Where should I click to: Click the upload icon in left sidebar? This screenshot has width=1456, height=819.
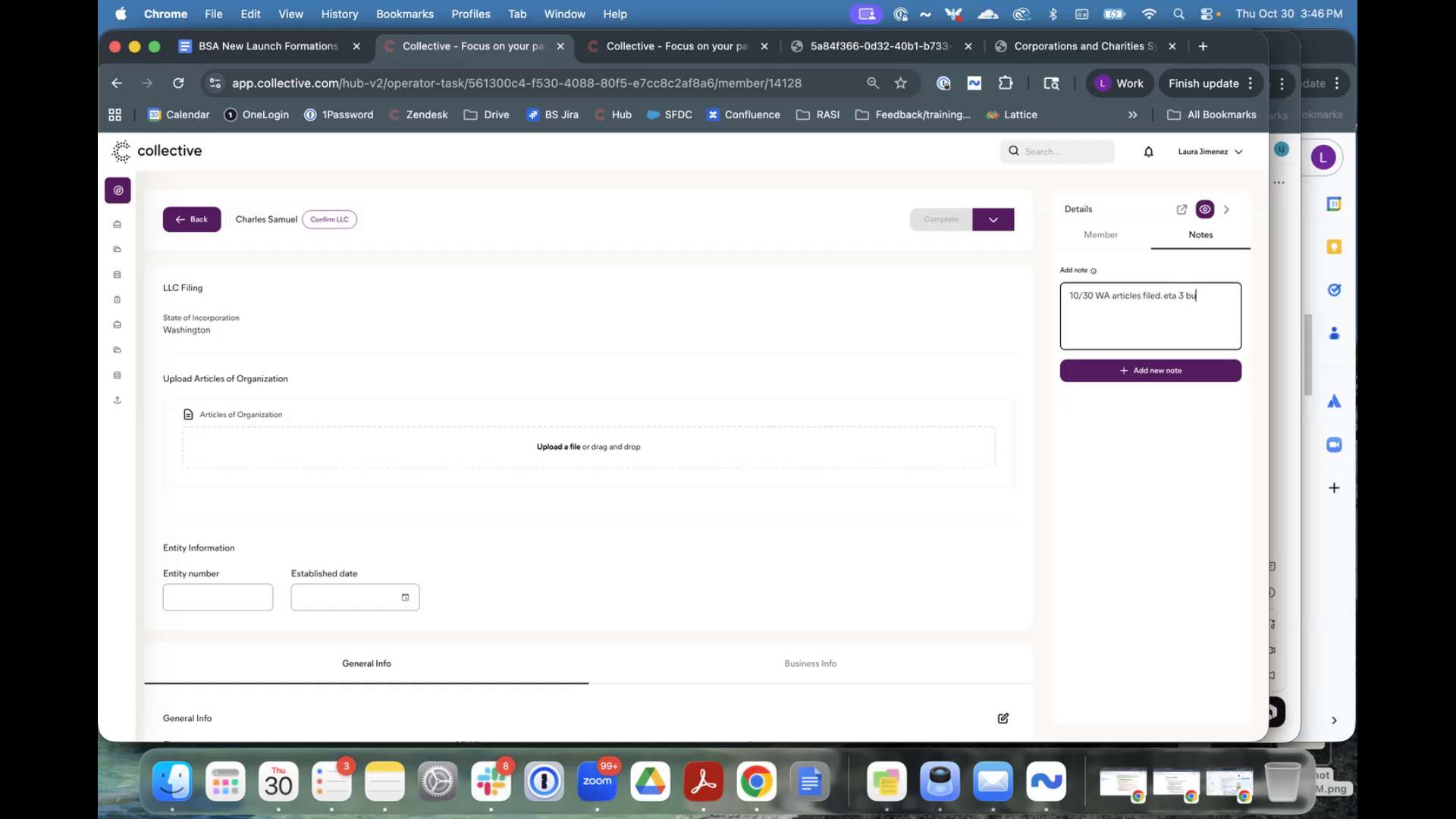click(x=118, y=400)
